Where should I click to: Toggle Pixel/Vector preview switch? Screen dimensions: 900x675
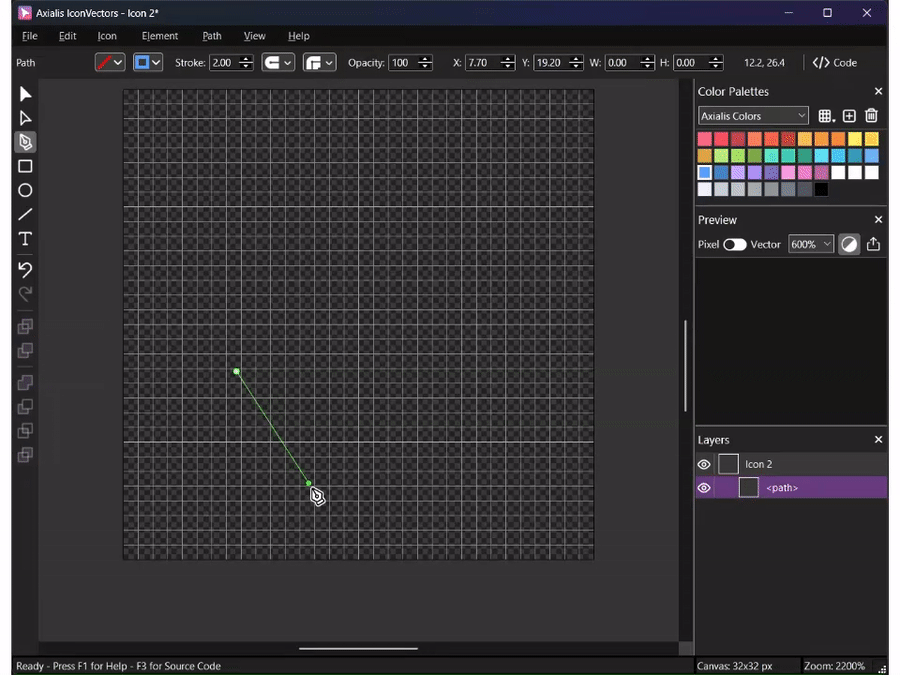735,244
